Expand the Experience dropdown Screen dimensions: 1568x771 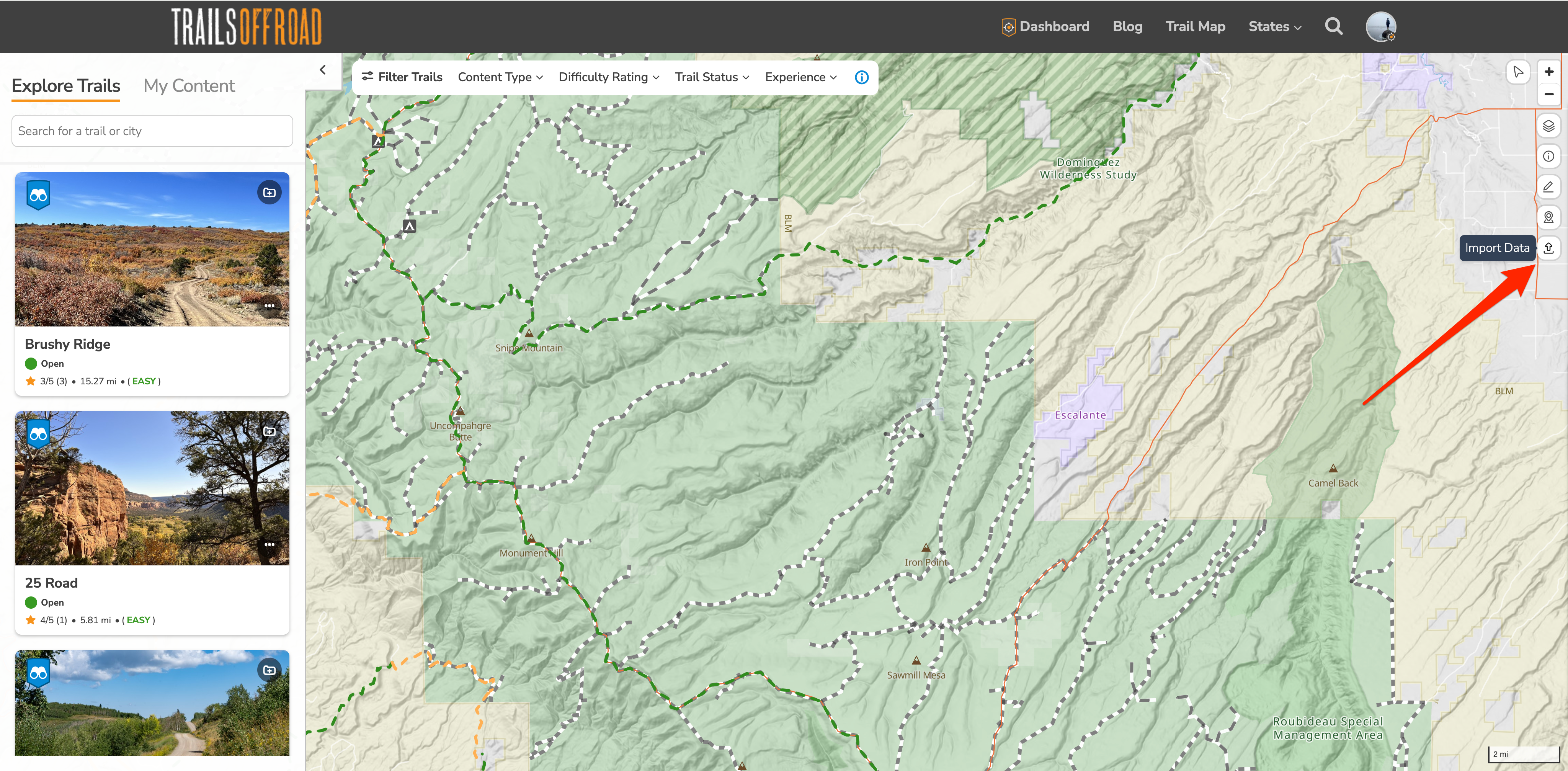coord(801,77)
